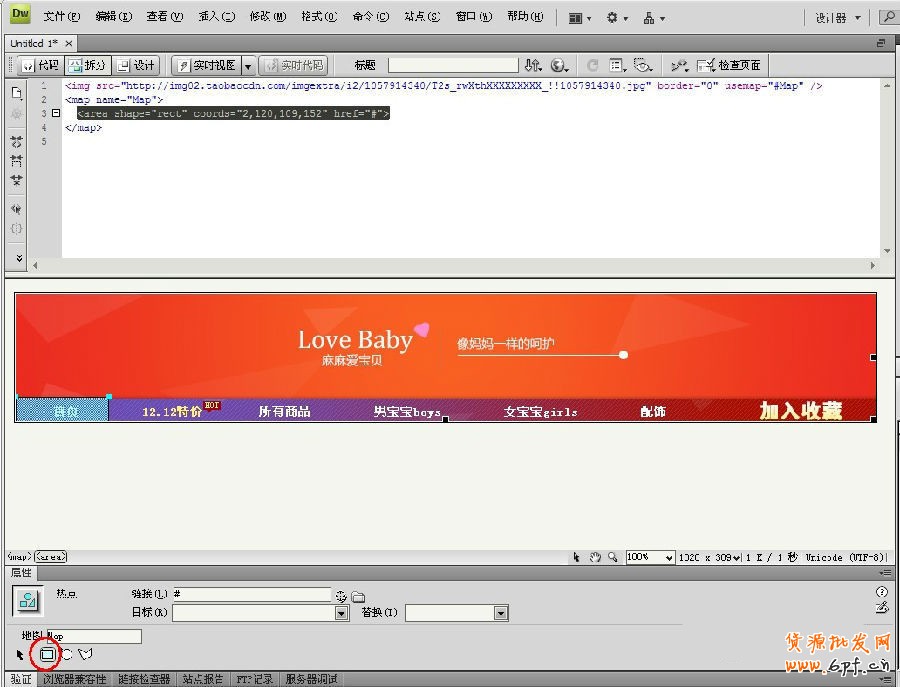900x687 pixels.
Task: Select the rectangle hotspot tool
Action: [47, 654]
